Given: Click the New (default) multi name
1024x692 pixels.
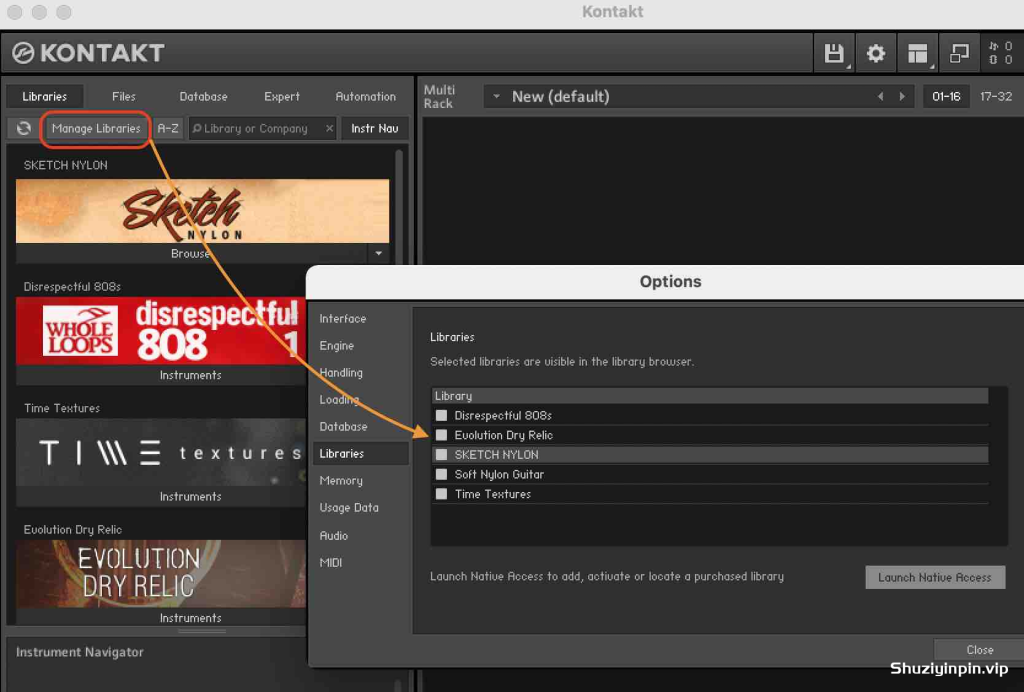Looking at the screenshot, I should point(560,97).
